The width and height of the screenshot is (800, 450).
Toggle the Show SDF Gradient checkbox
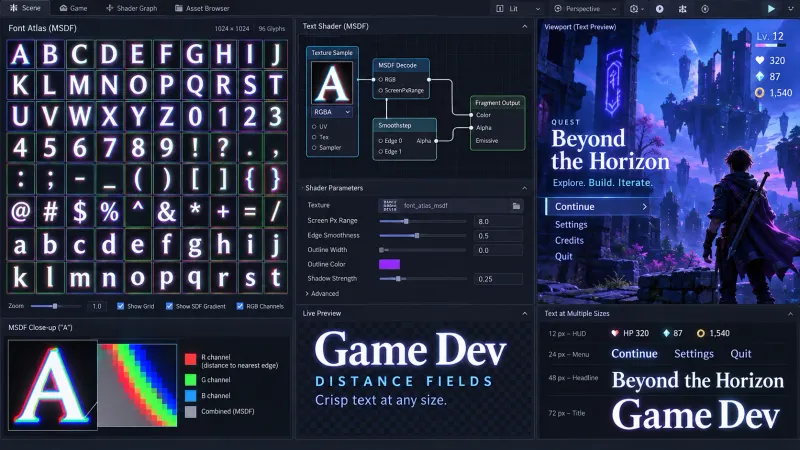[169, 306]
